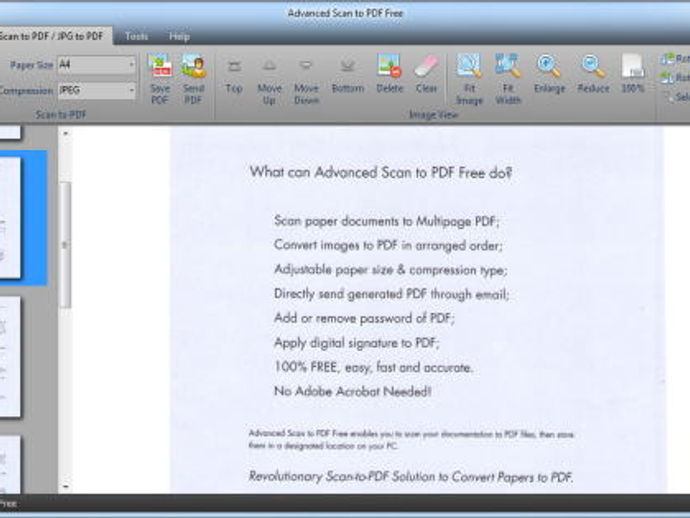This screenshot has width=690, height=518.
Task: Select the Fit Width view
Action: tap(508, 80)
